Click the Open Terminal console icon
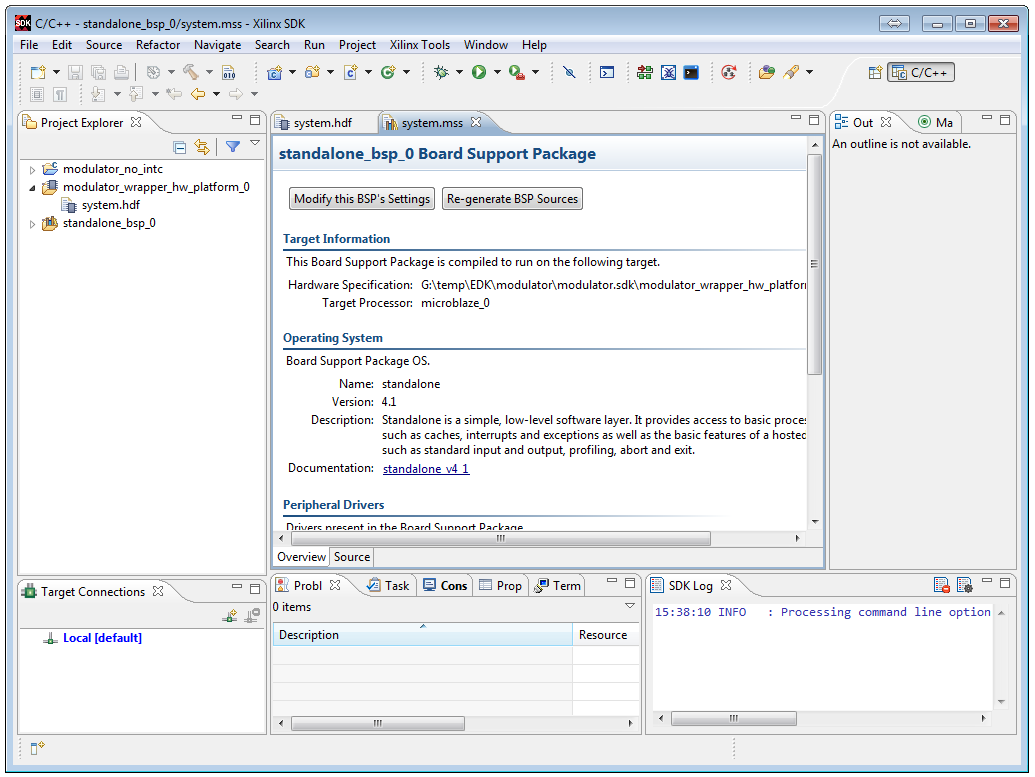 tap(607, 73)
